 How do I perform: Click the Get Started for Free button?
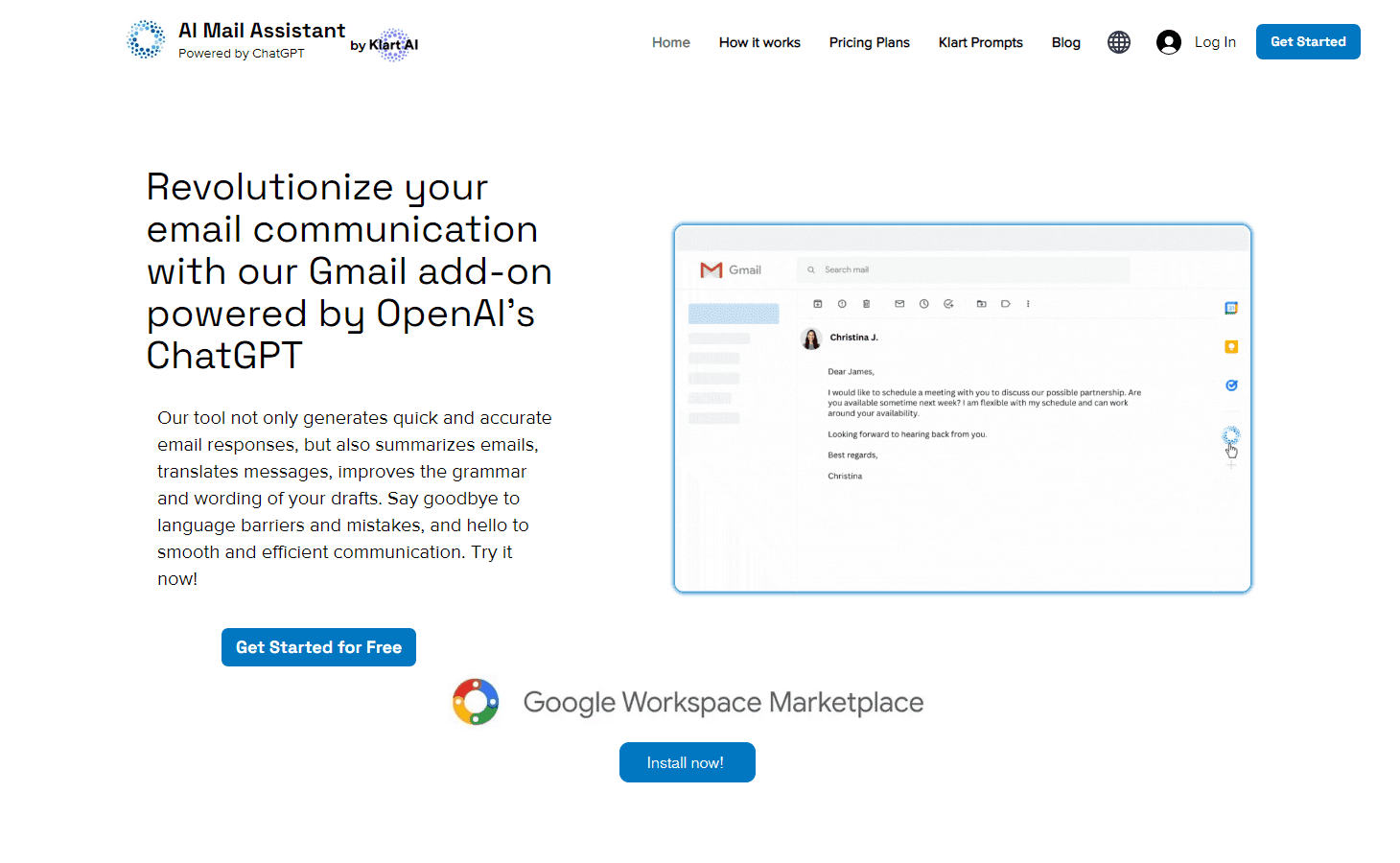pyautogui.click(x=318, y=647)
